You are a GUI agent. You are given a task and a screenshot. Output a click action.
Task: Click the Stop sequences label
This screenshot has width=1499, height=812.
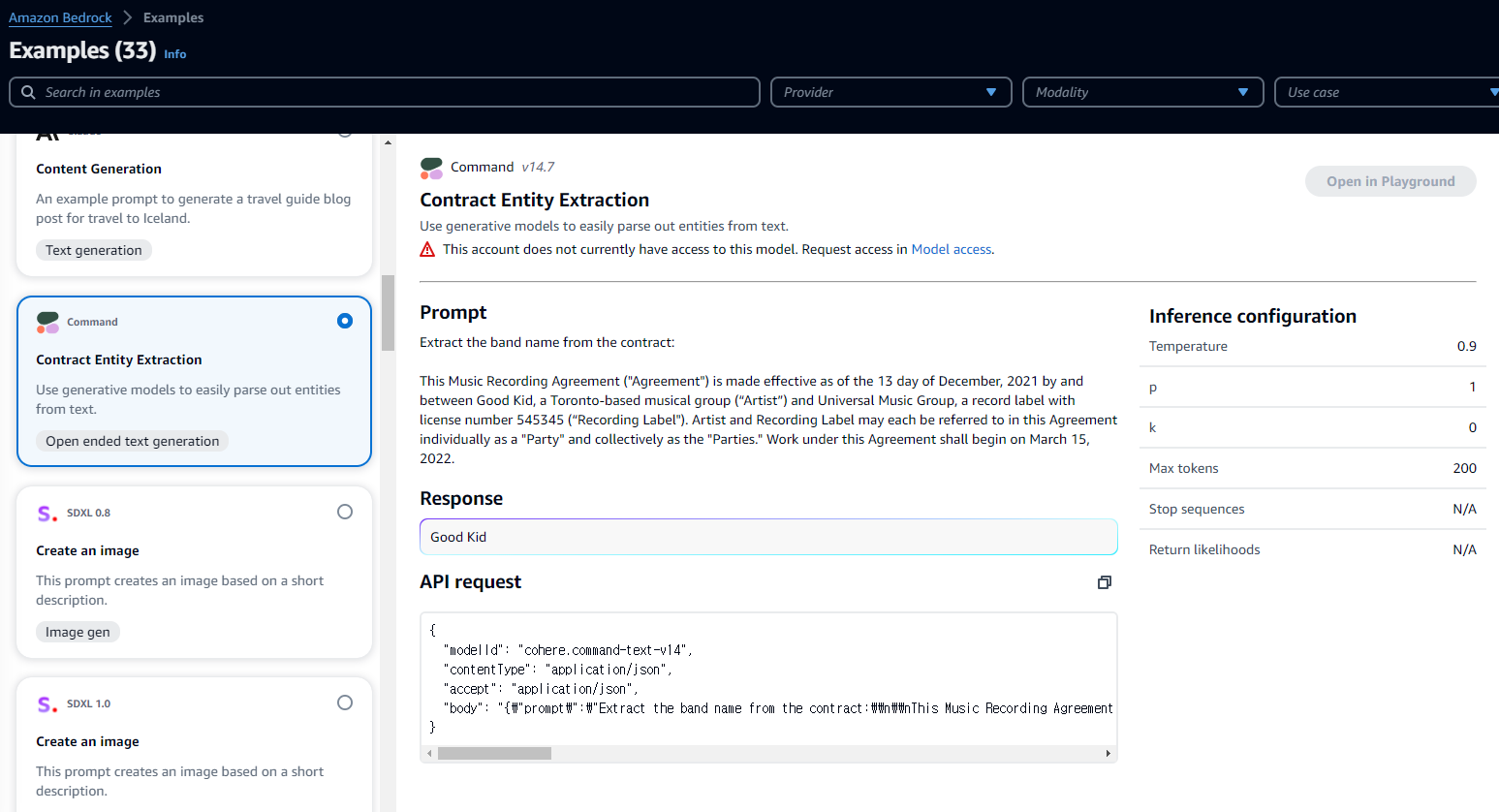pyautogui.click(x=1197, y=509)
